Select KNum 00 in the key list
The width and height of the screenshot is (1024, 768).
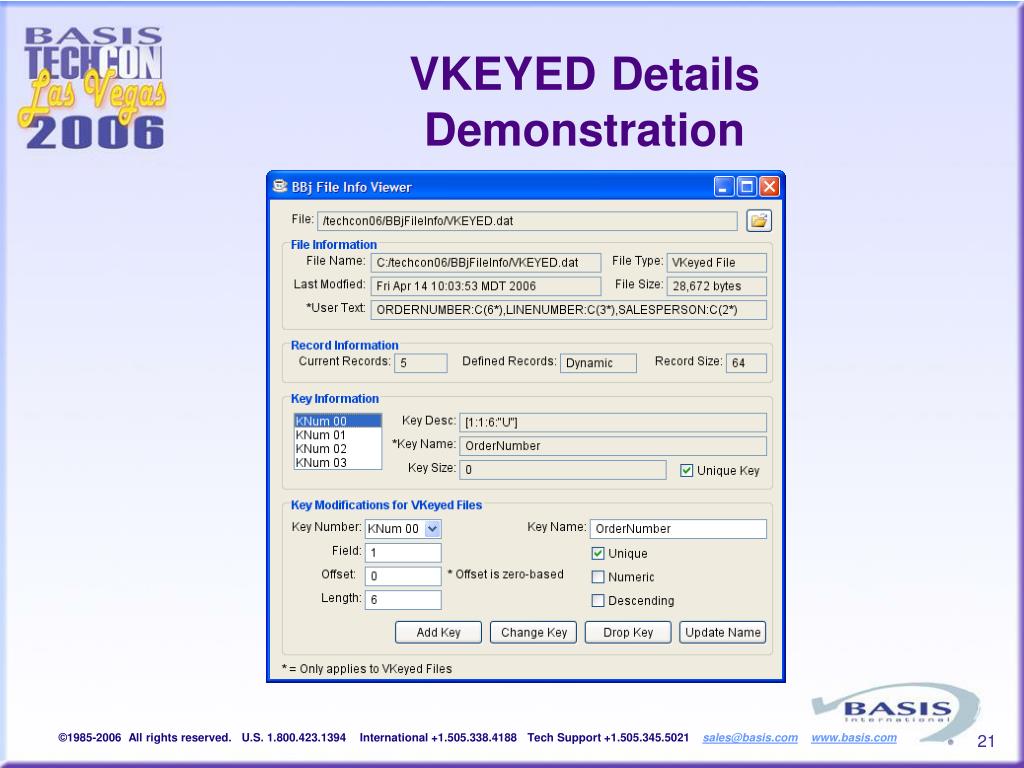click(338, 421)
